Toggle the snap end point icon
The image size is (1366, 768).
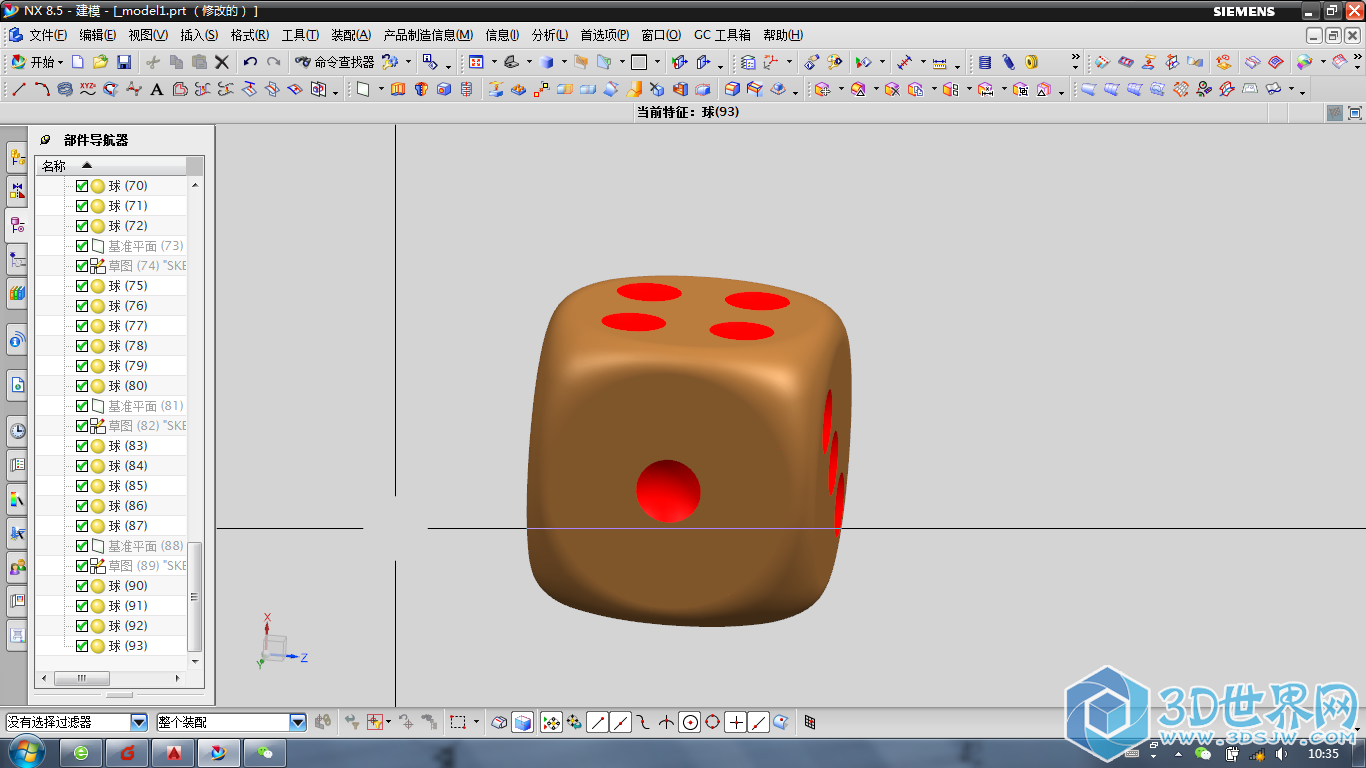597,722
